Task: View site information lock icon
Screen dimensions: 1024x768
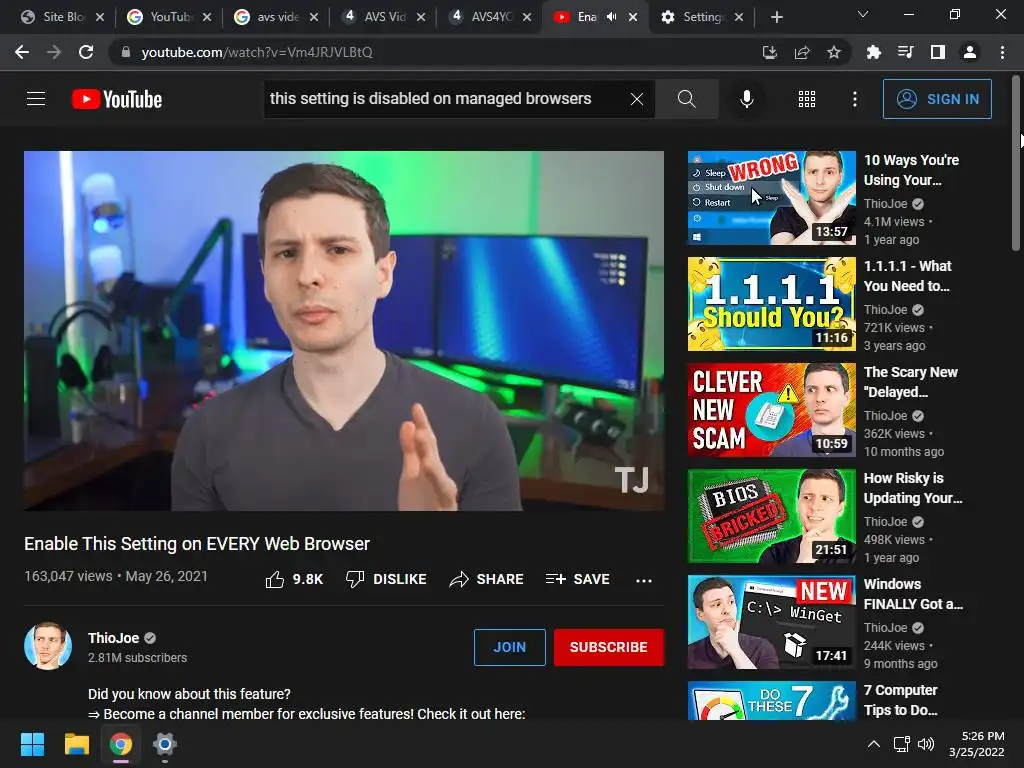Action: click(x=126, y=52)
